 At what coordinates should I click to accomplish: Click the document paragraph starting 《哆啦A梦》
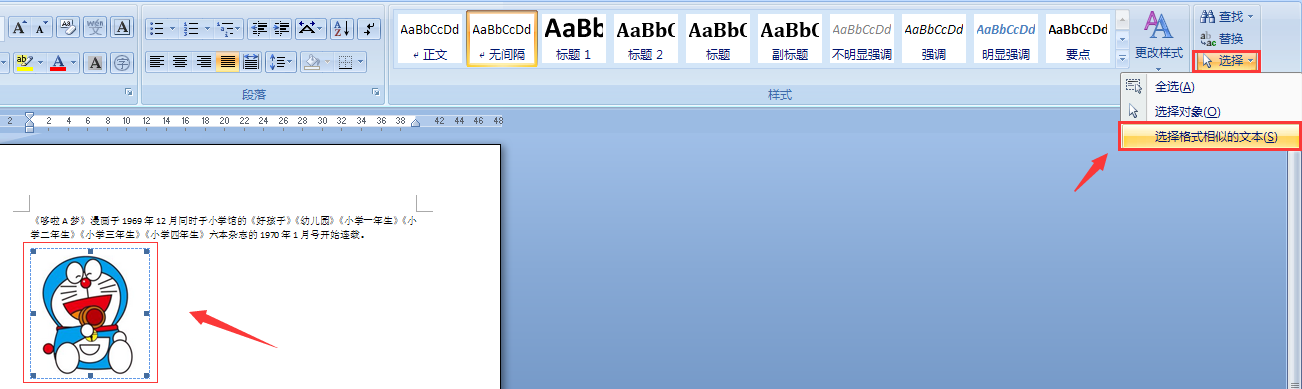pyautogui.click(x=223, y=228)
